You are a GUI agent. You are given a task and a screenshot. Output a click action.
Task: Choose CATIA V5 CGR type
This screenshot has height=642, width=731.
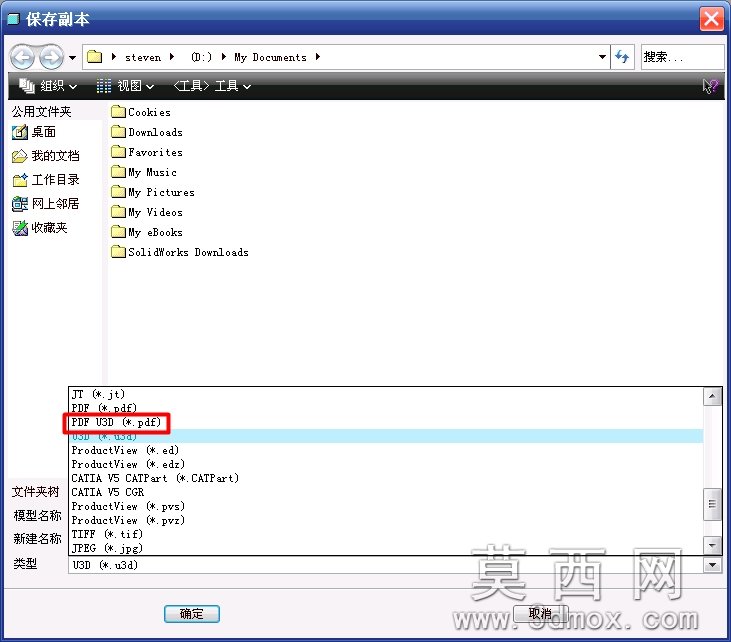pyautogui.click(x=386, y=492)
